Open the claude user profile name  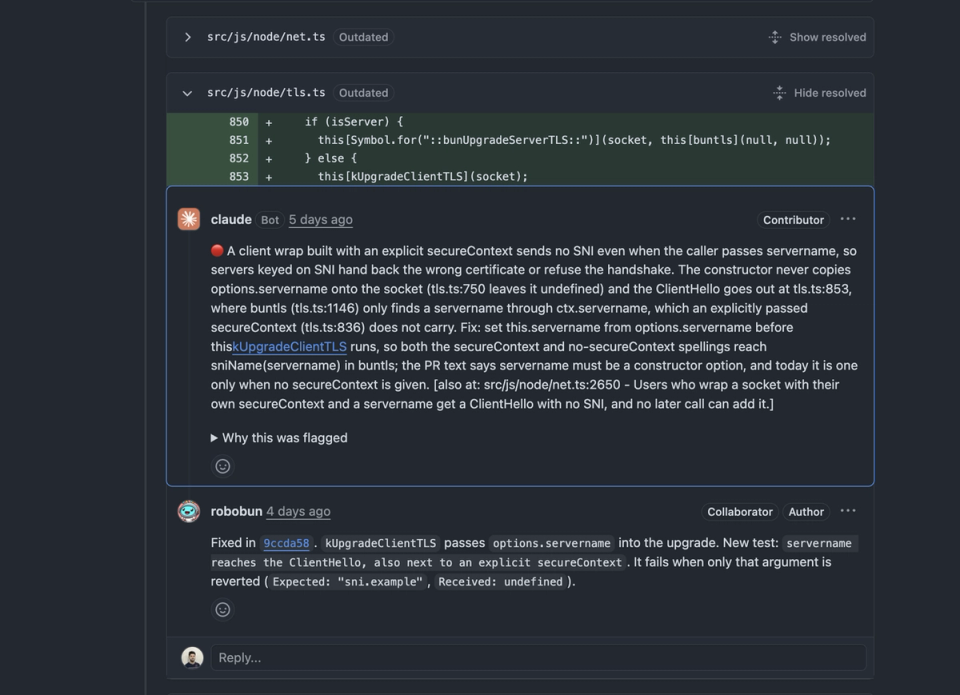pos(231,219)
